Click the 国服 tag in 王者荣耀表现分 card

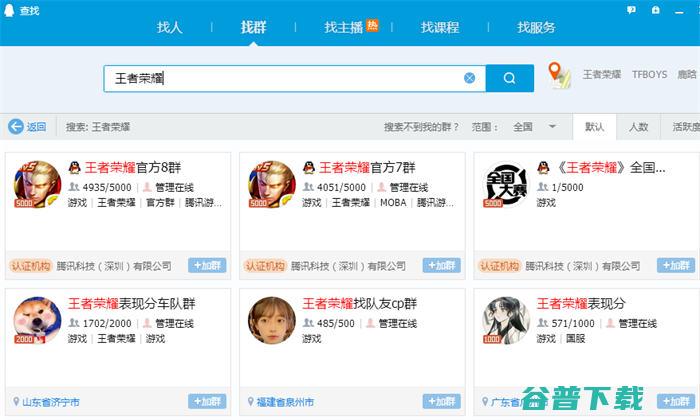coord(575,339)
